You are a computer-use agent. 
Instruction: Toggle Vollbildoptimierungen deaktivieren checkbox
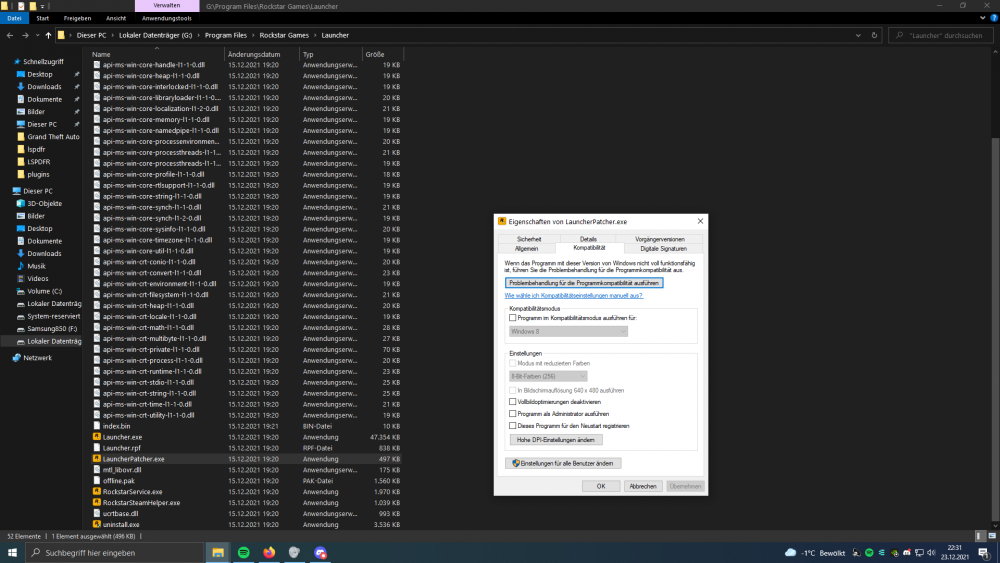(512, 402)
